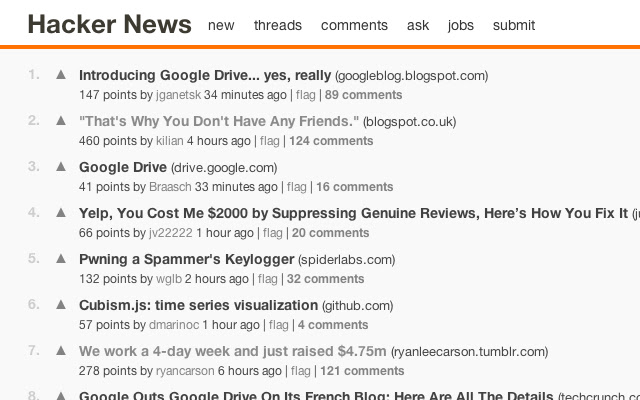The image size is (640, 400).
Task: Upvote the Introducing Google Drive story
Action: pos(61,75)
